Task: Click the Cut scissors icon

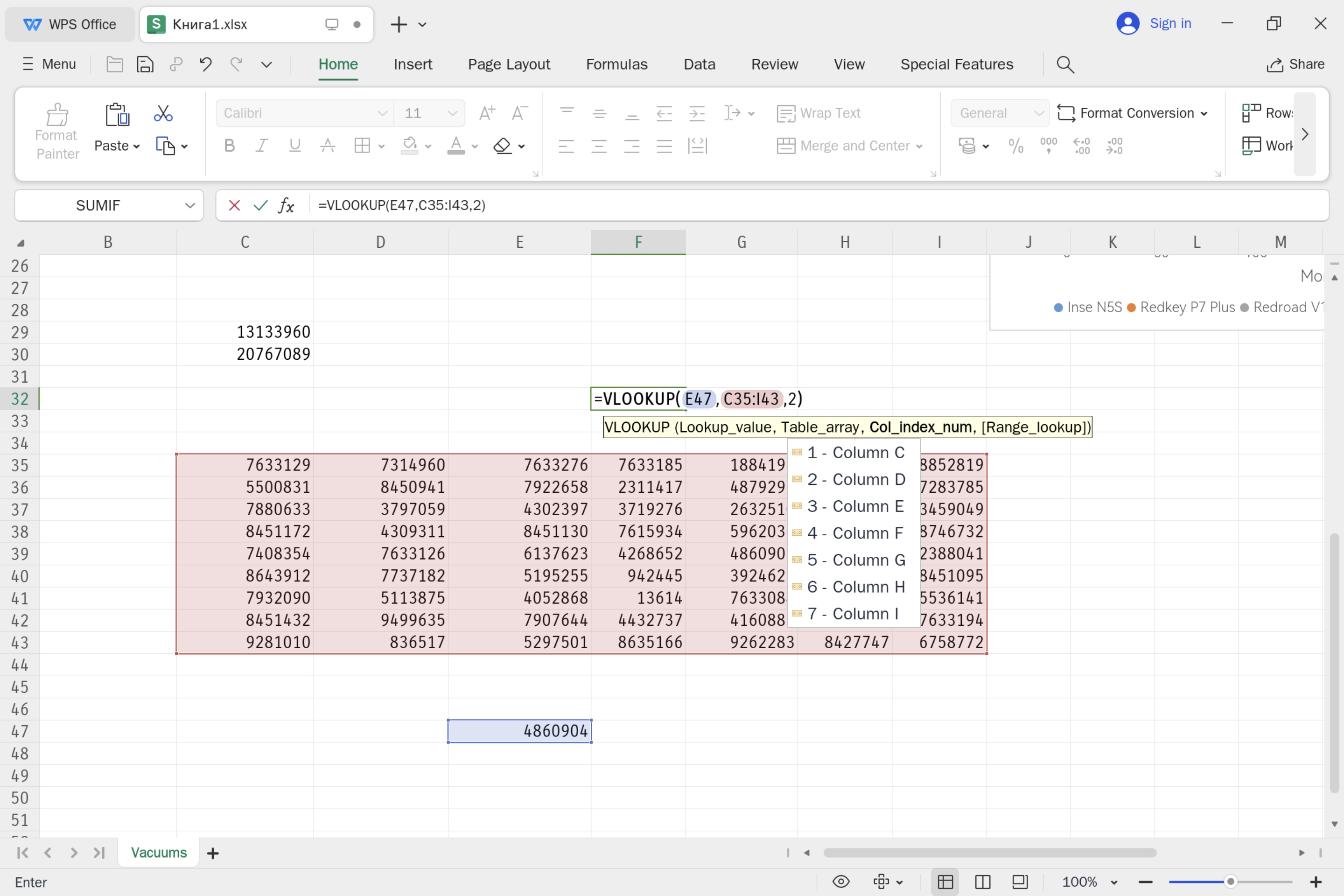Action: coord(163,113)
